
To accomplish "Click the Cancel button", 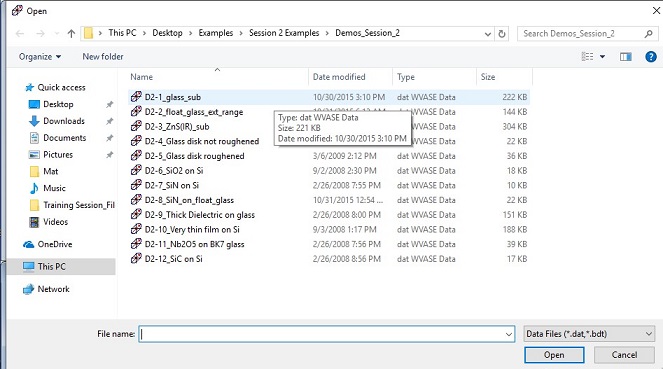I will [624, 355].
